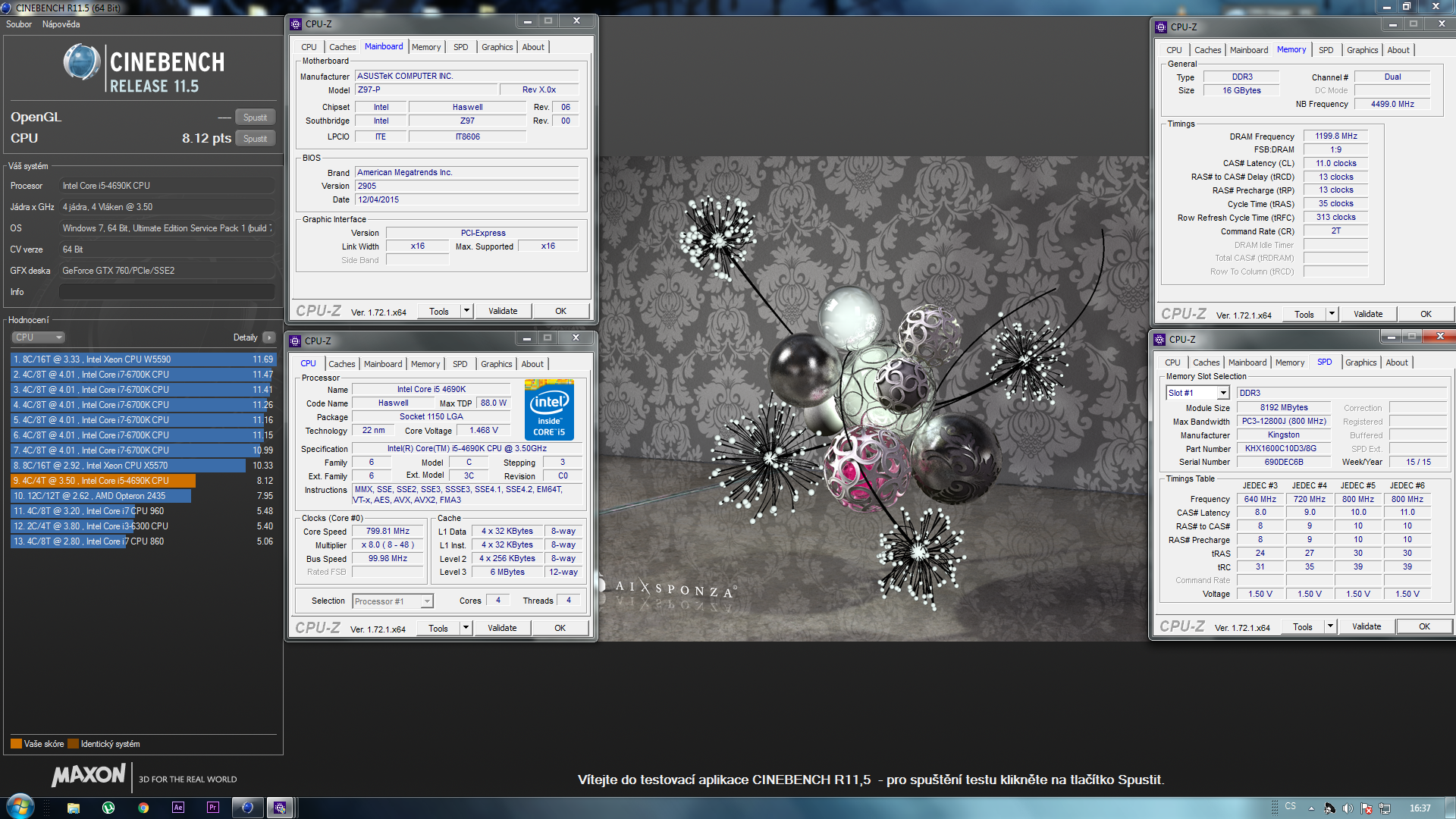Click the Intel Core i5 logo badge
The image size is (1456, 819).
click(549, 410)
